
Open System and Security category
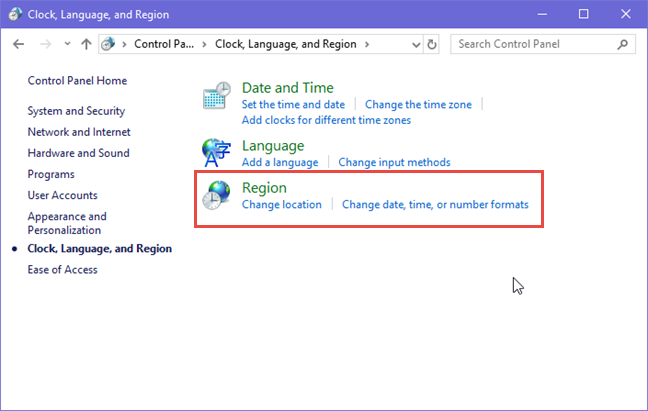76,111
